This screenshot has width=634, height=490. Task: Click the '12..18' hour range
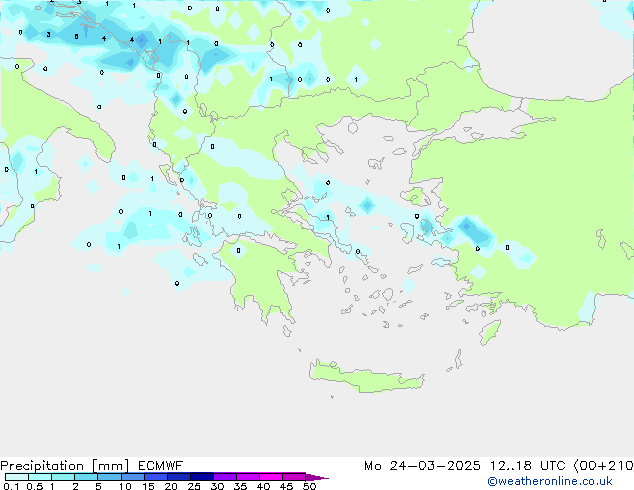(x=511, y=466)
